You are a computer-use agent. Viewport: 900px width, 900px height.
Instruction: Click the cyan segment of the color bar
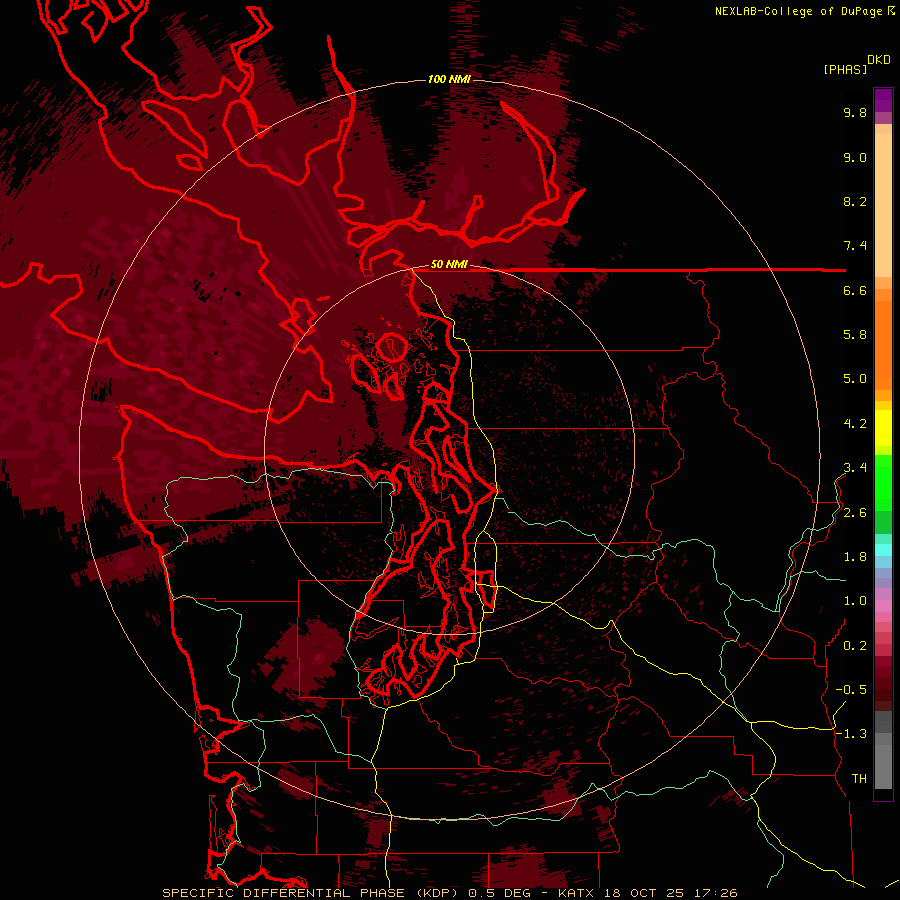(883, 550)
